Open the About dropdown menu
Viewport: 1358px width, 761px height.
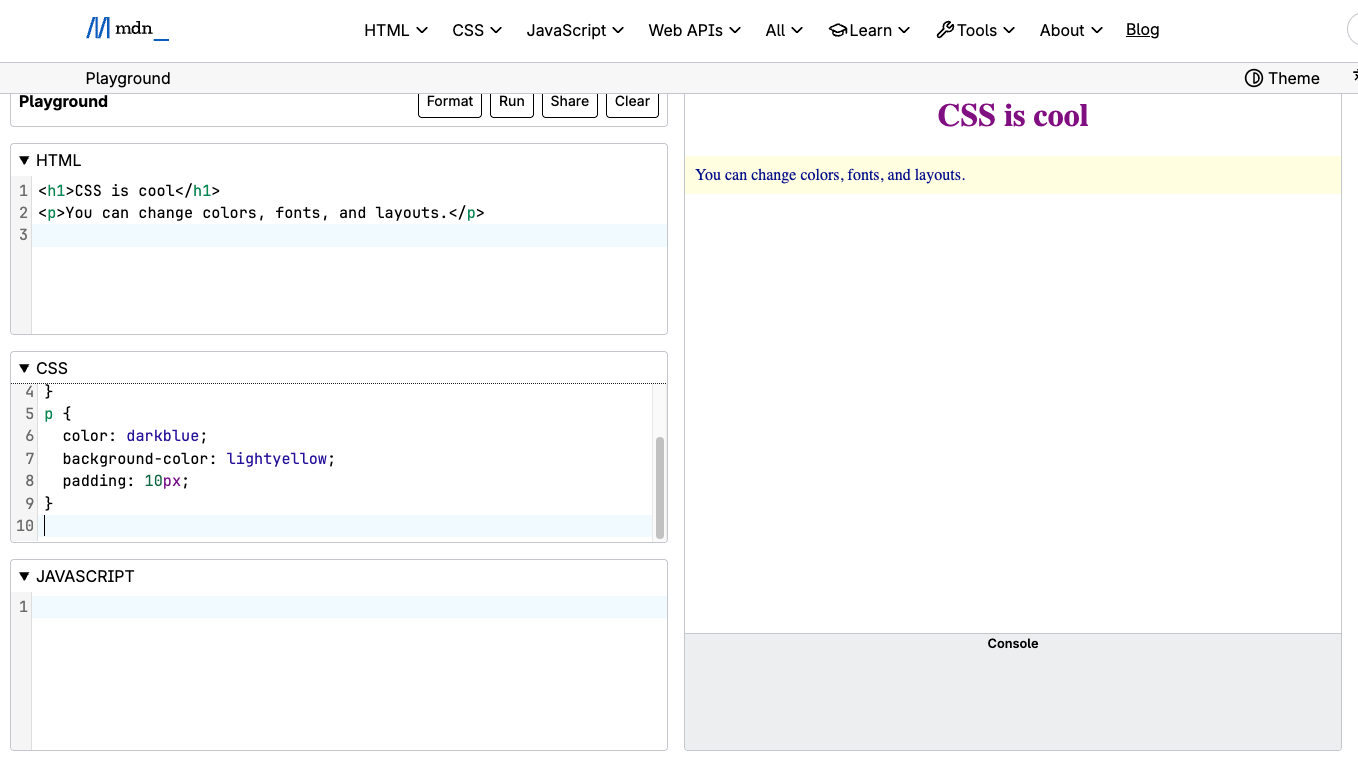click(1071, 30)
